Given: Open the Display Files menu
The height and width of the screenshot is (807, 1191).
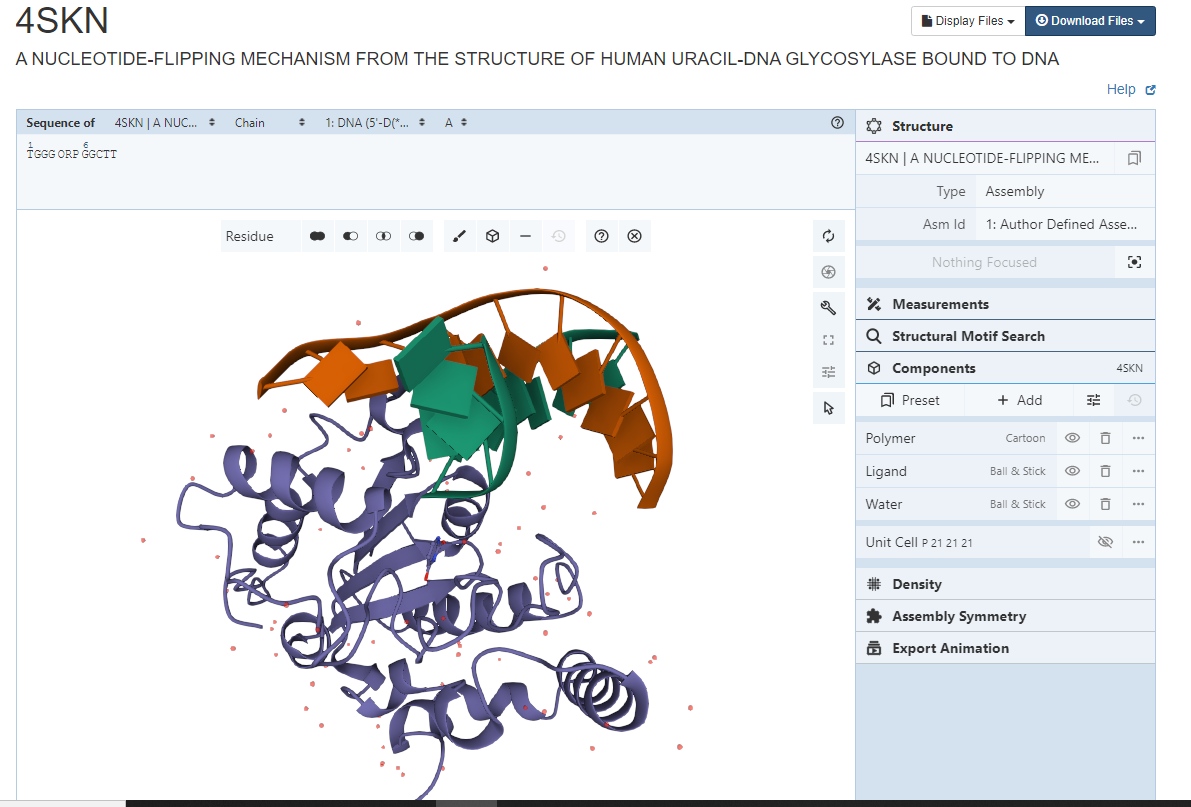Looking at the screenshot, I should [966, 20].
